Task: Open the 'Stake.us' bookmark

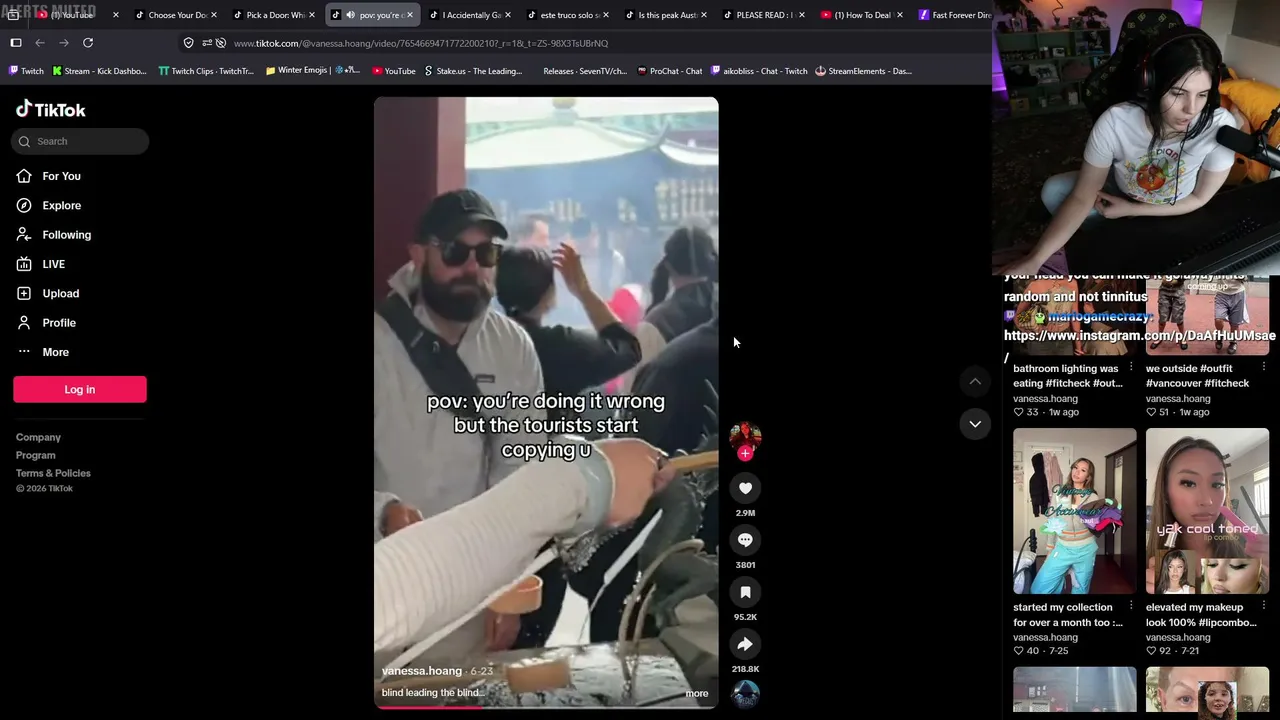Action: [x=473, y=71]
